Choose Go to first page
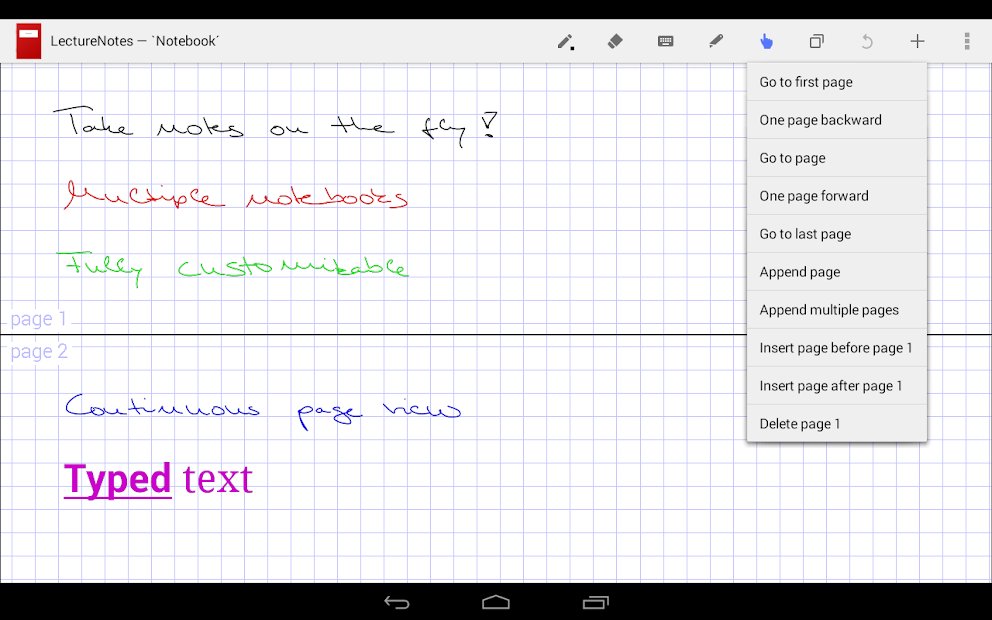This screenshot has height=620, width=992. pos(836,81)
